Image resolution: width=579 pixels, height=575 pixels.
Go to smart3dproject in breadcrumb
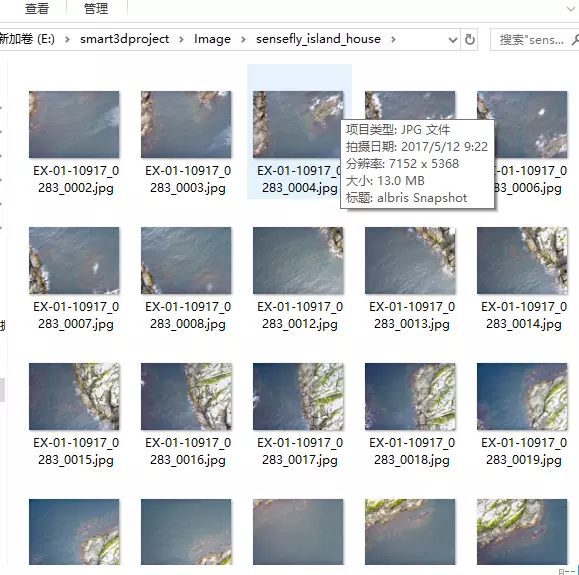point(124,39)
